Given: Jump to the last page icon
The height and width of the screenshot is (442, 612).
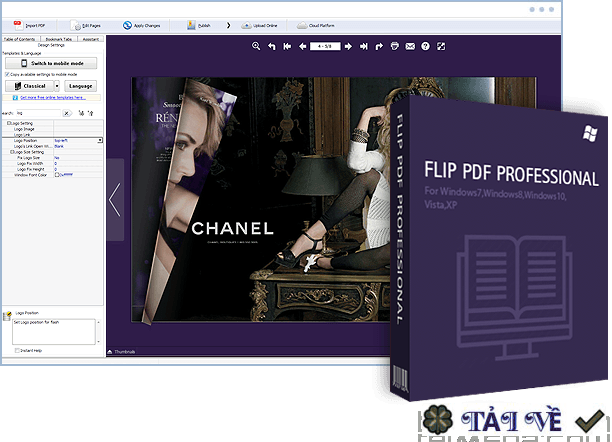Looking at the screenshot, I should (364, 46).
